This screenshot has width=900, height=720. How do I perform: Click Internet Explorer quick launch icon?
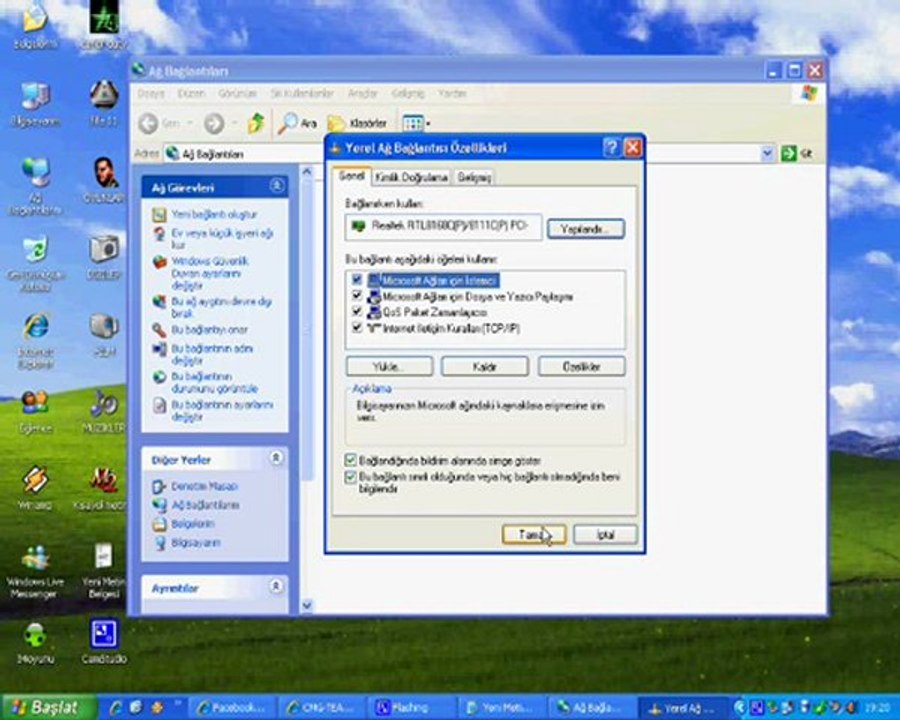115,707
